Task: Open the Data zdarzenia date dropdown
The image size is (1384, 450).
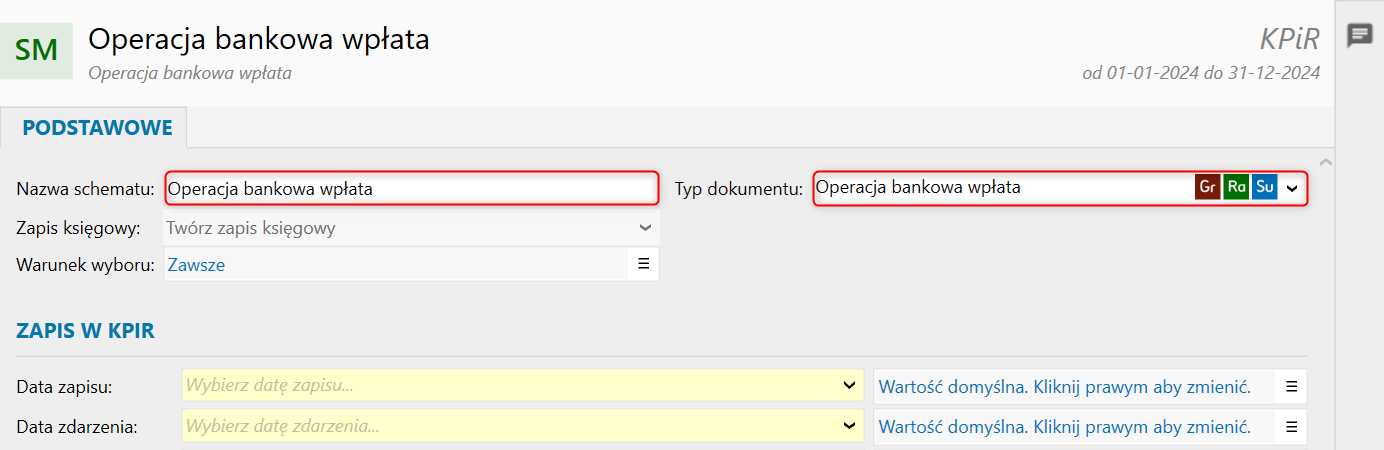Action: point(849,427)
